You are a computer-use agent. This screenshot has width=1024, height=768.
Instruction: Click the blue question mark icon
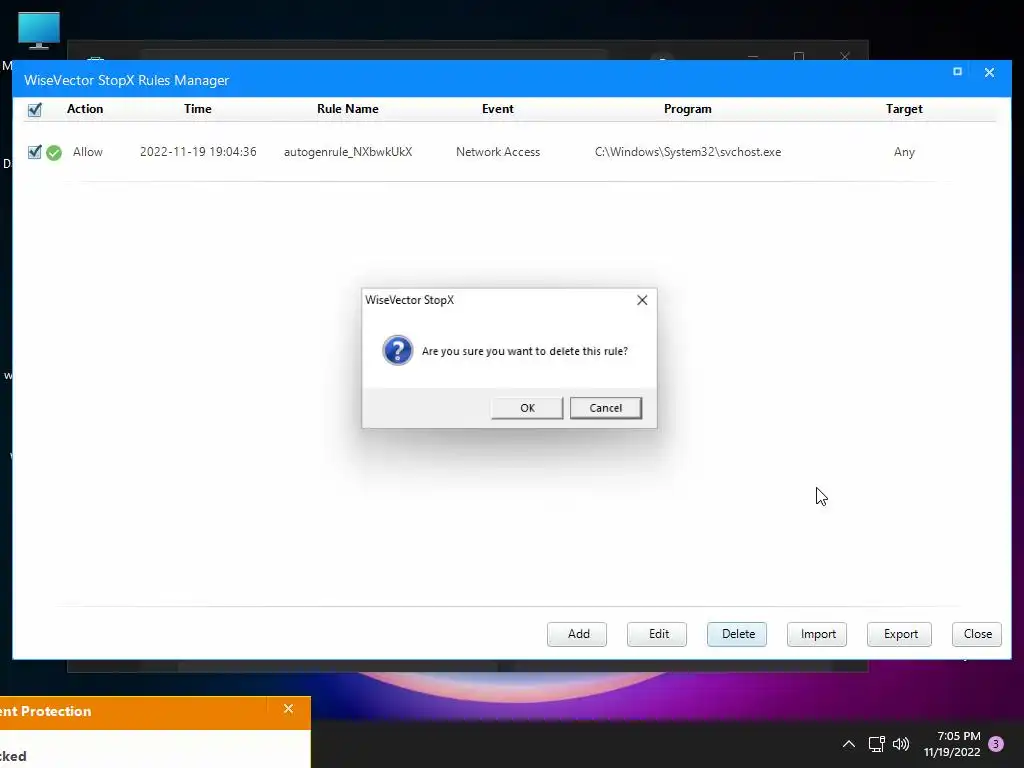point(398,350)
